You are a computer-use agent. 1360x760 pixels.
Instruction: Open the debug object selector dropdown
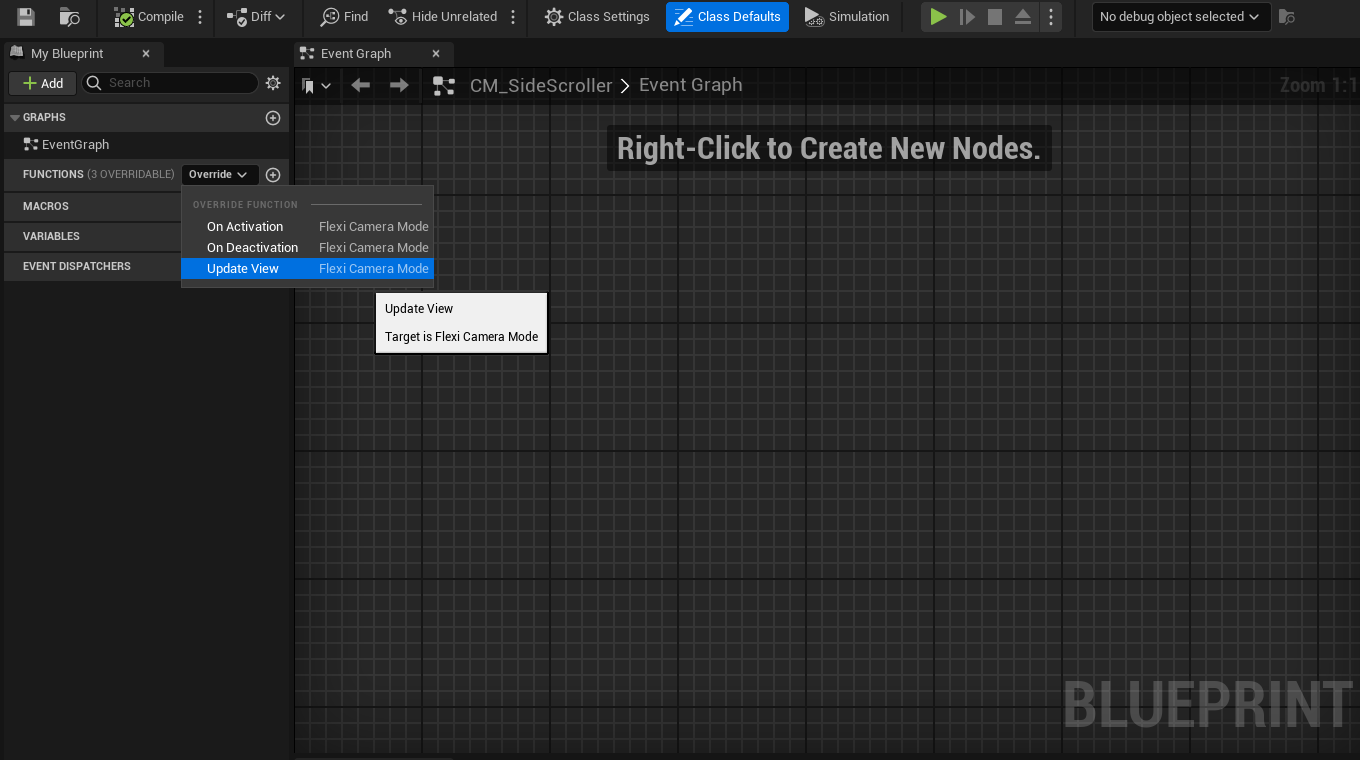coord(1180,17)
